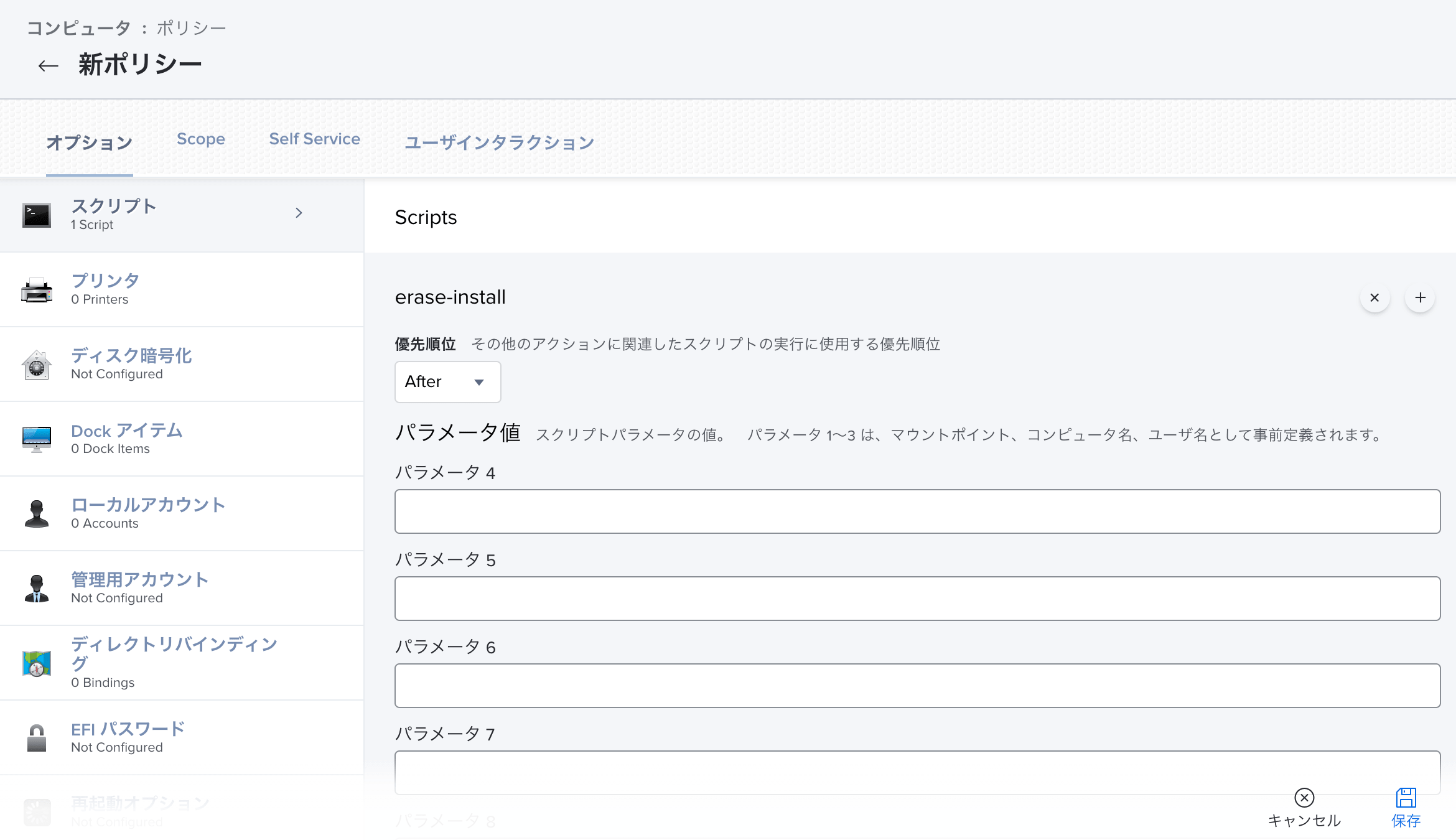This screenshot has width=1456, height=840.
Task: Switch to the Scope tab
Action: [200, 139]
